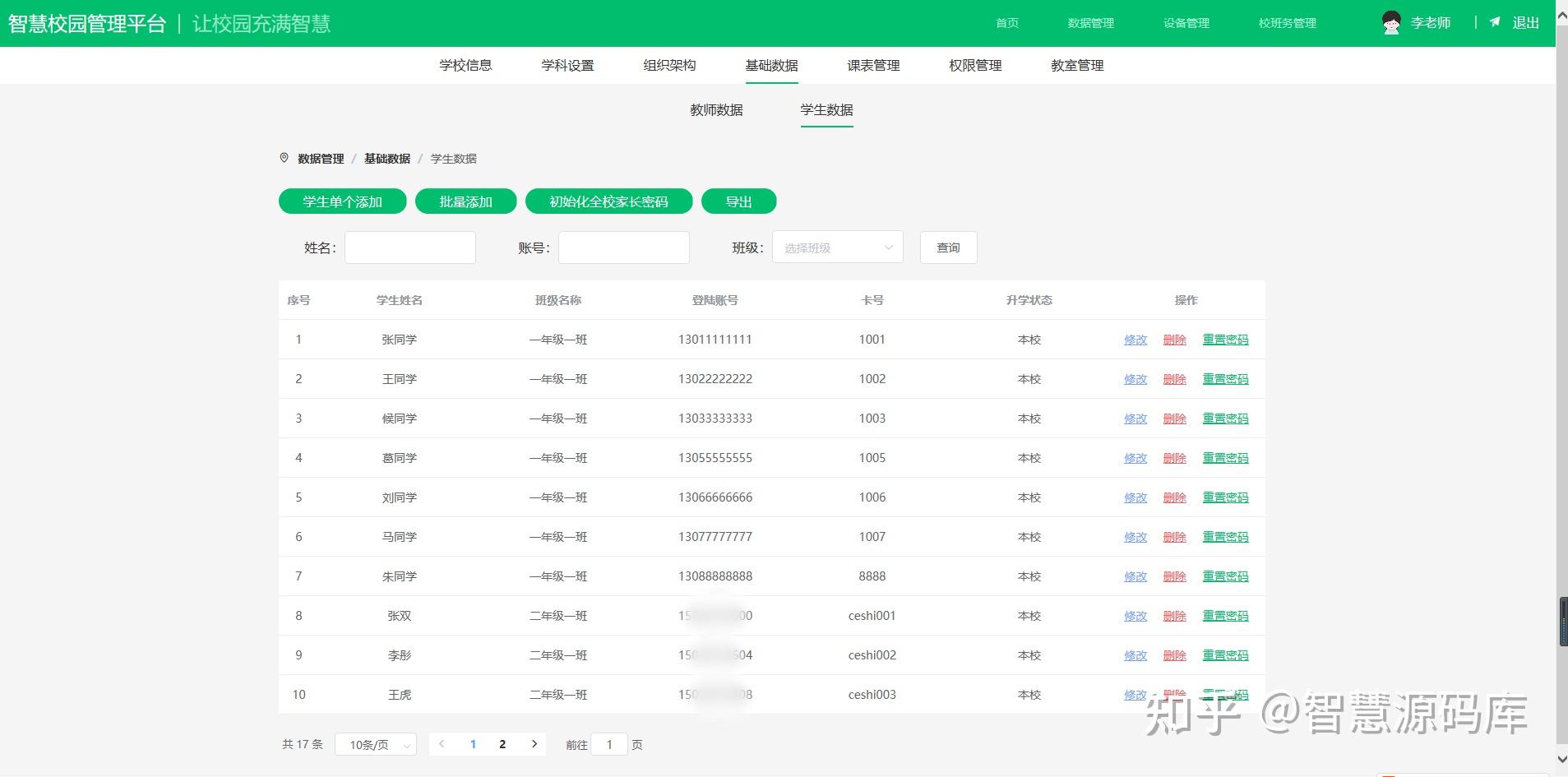This screenshot has width=1568, height=777.
Task: Click 删除 for 张同学
Action: 1175,340
